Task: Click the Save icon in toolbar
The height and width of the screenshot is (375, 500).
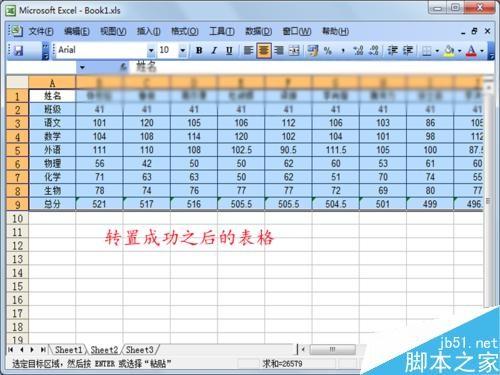Action: (x=19, y=51)
